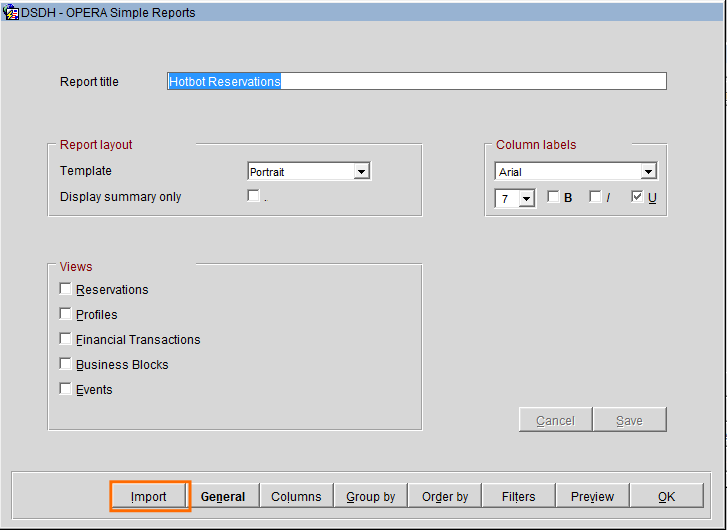Click the Import button
Viewport: 727px width, 530px height.
pyautogui.click(x=149, y=496)
